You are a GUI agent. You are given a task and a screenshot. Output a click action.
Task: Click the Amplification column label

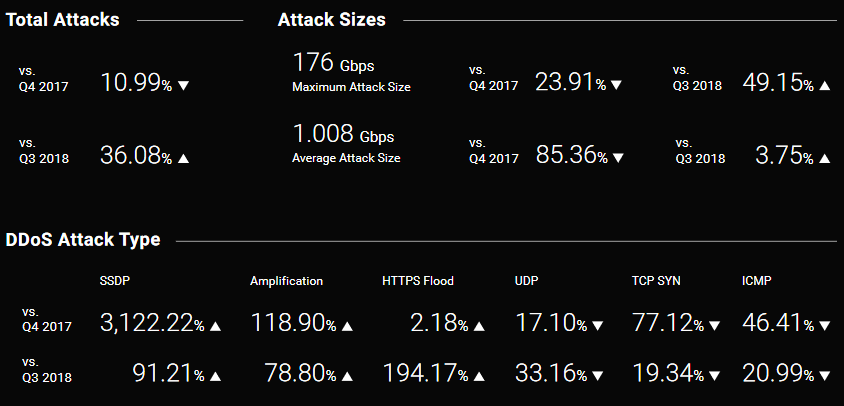[x=286, y=281]
